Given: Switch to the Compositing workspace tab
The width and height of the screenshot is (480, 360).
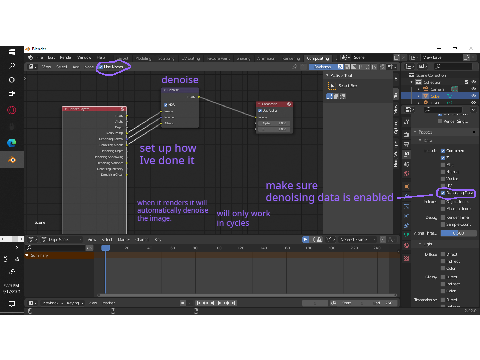Looking at the screenshot, I should [318, 58].
